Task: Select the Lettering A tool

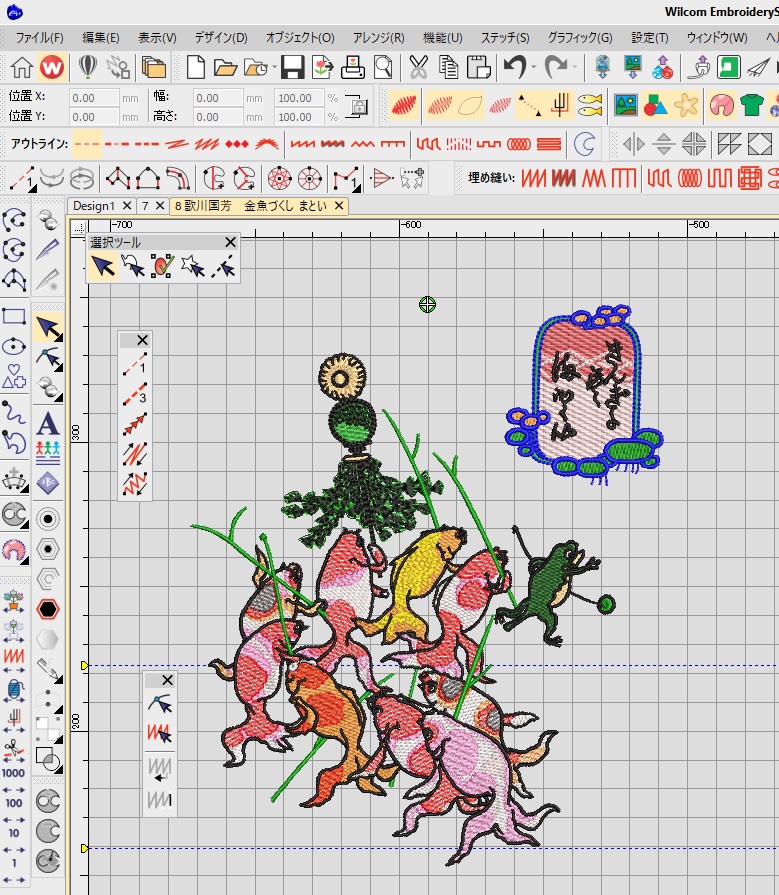Action: [48, 424]
